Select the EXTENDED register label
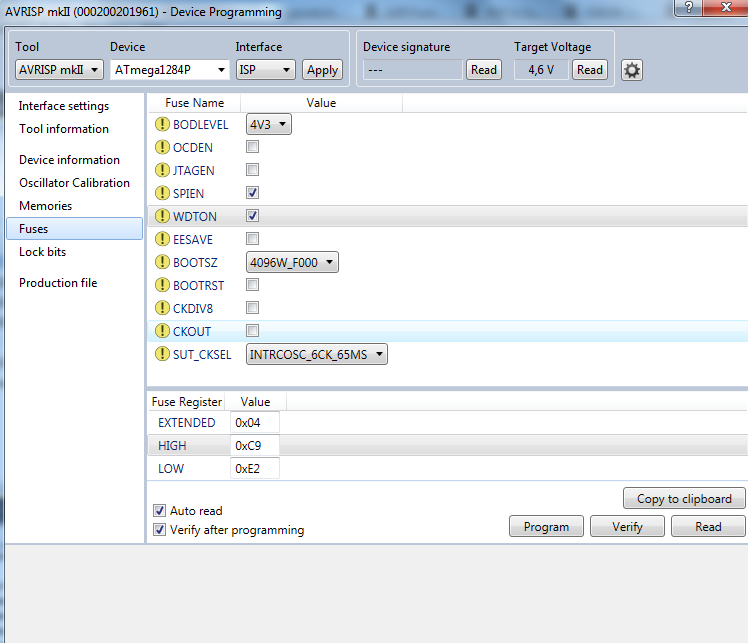Viewport: 748px width, 643px height. (187, 423)
